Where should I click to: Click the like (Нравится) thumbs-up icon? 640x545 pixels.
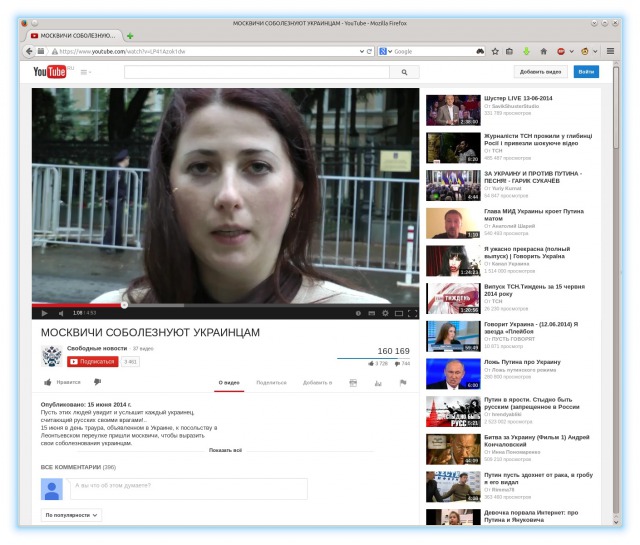48,382
